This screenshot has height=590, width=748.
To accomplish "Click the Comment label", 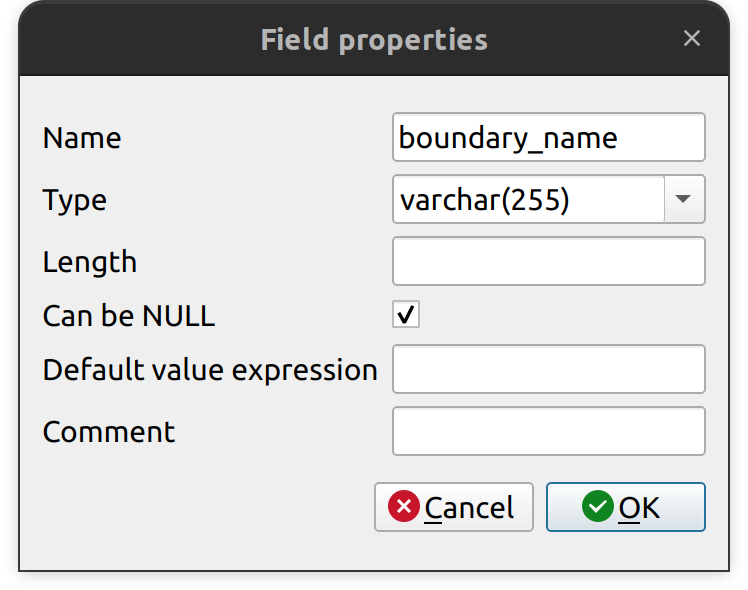I will 109,432.
